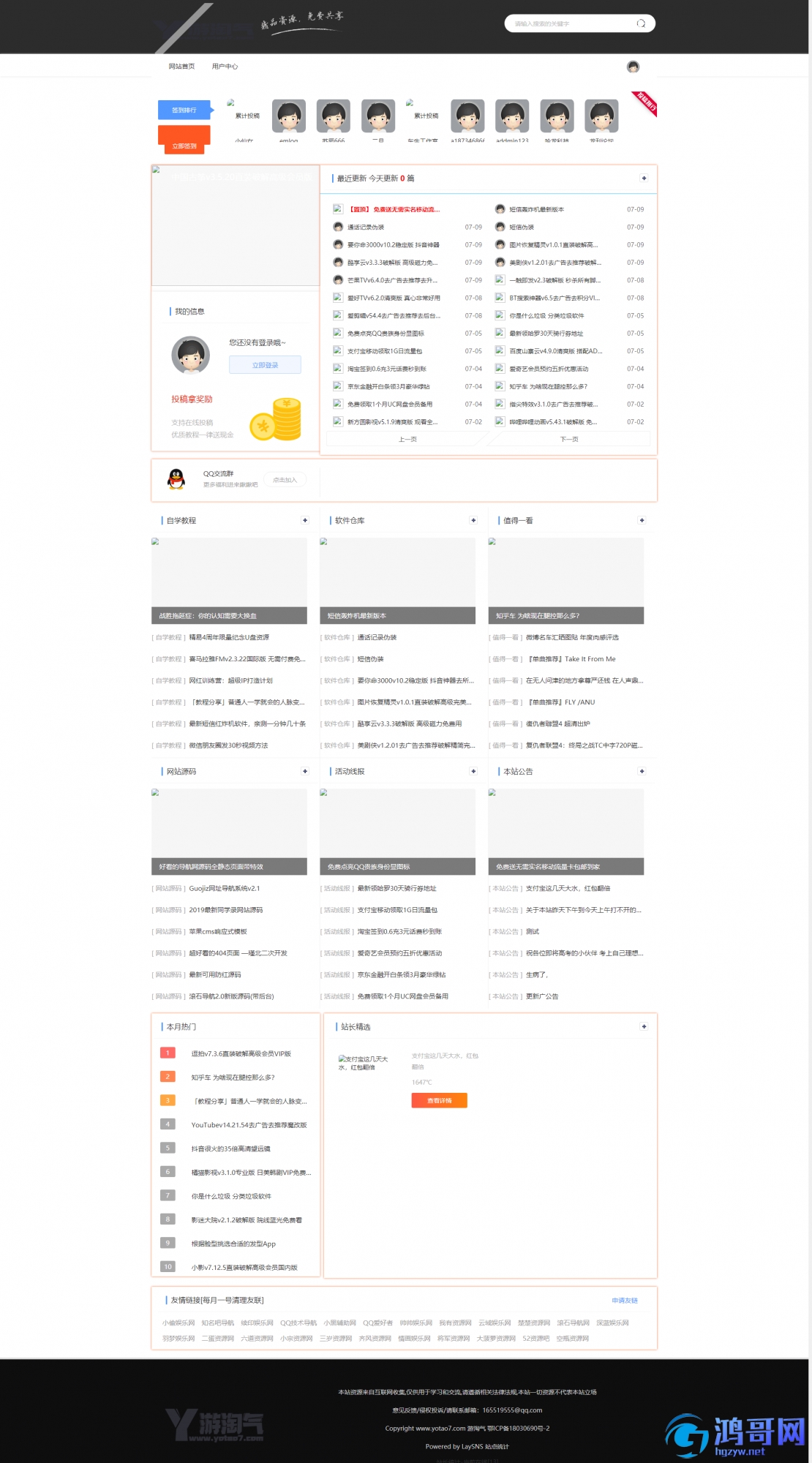Screen dimensions: 812x1463
Task: Open the 支付宝这几天大水 featured image
Action: coord(364,1063)
